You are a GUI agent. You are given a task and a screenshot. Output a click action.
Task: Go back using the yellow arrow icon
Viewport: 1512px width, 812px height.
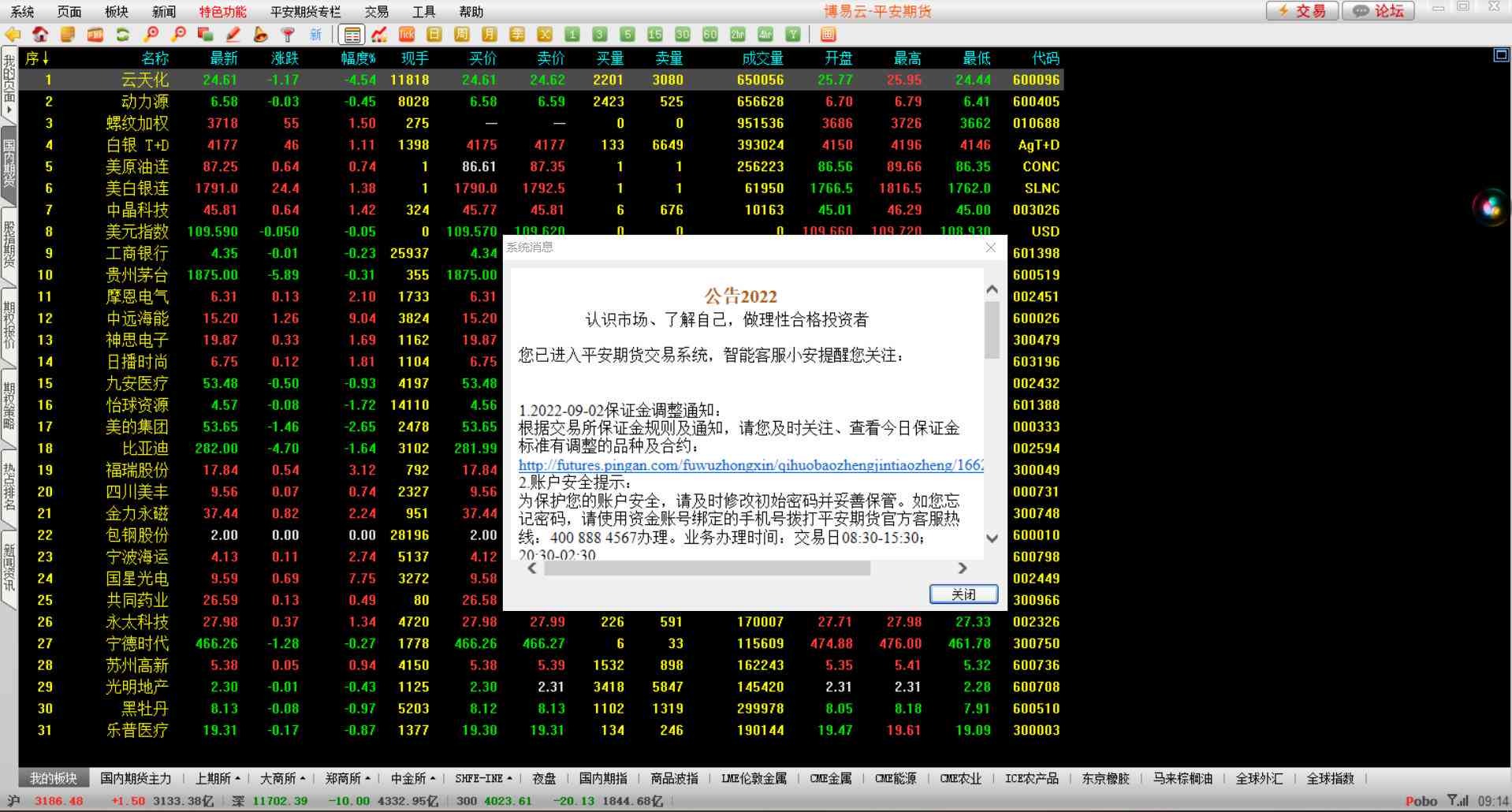[13, 35]
